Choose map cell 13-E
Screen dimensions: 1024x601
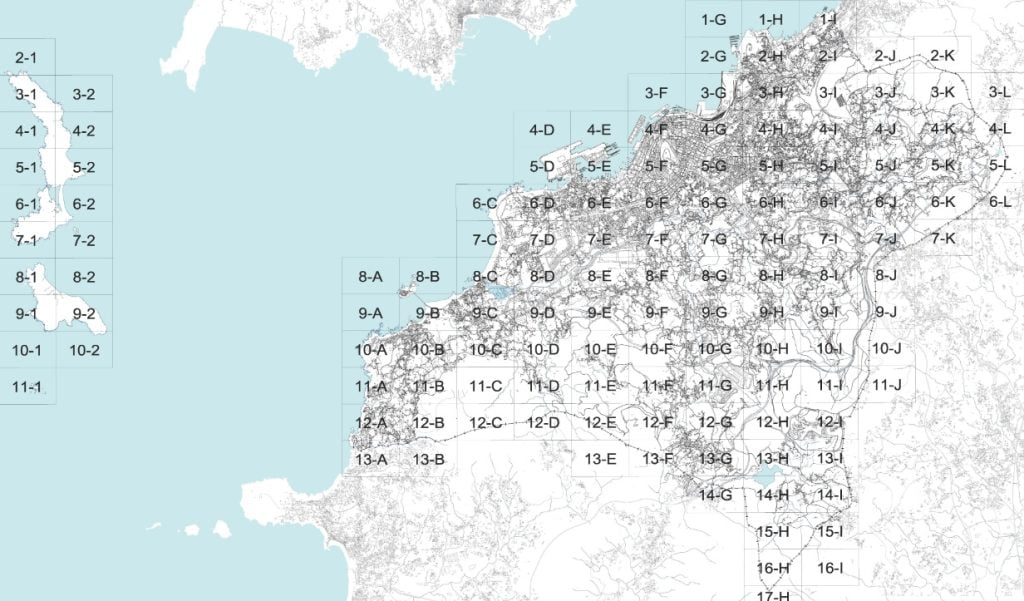600,459
